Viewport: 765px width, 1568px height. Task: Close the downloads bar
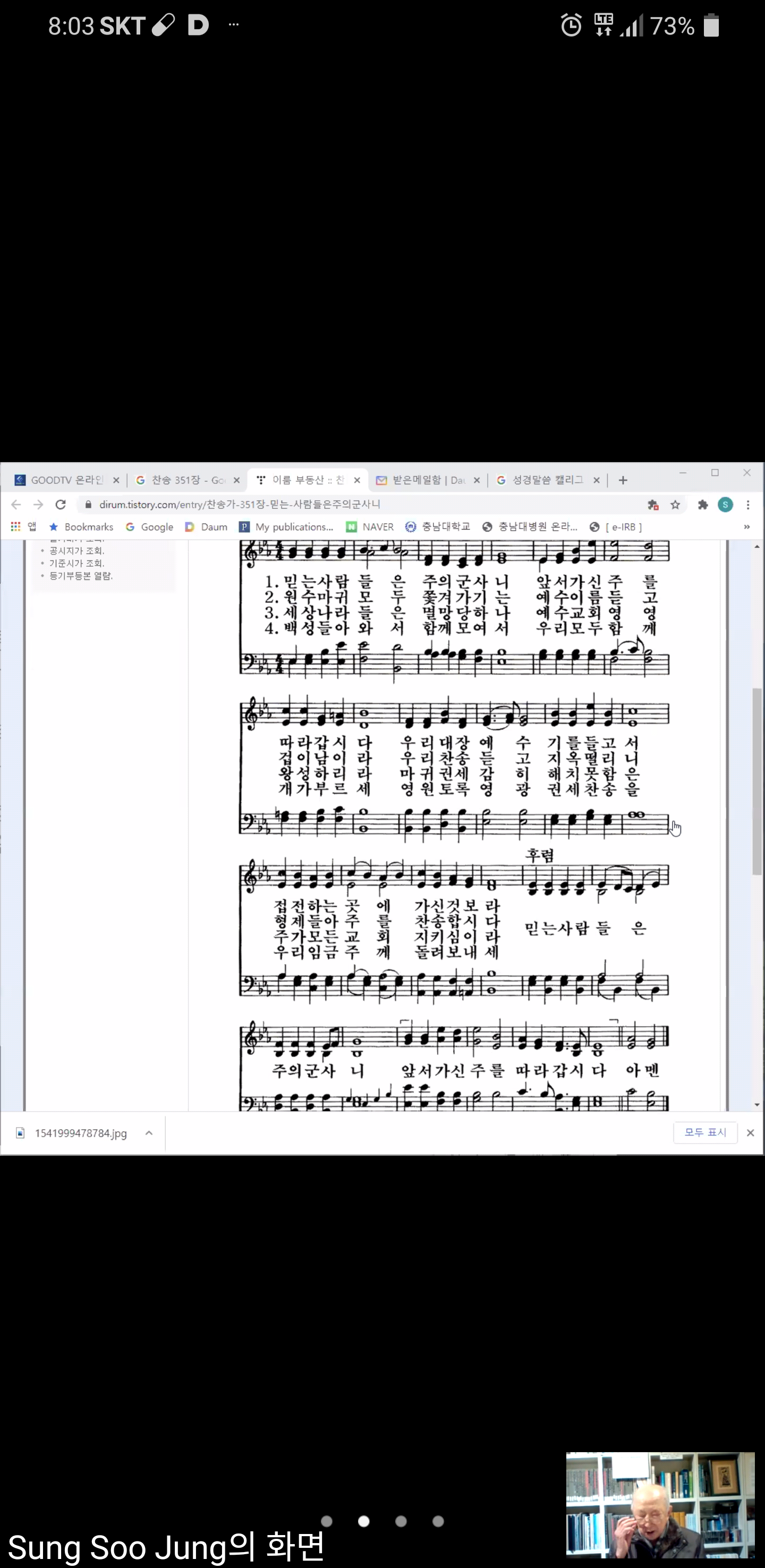[x=751, y=1133]
